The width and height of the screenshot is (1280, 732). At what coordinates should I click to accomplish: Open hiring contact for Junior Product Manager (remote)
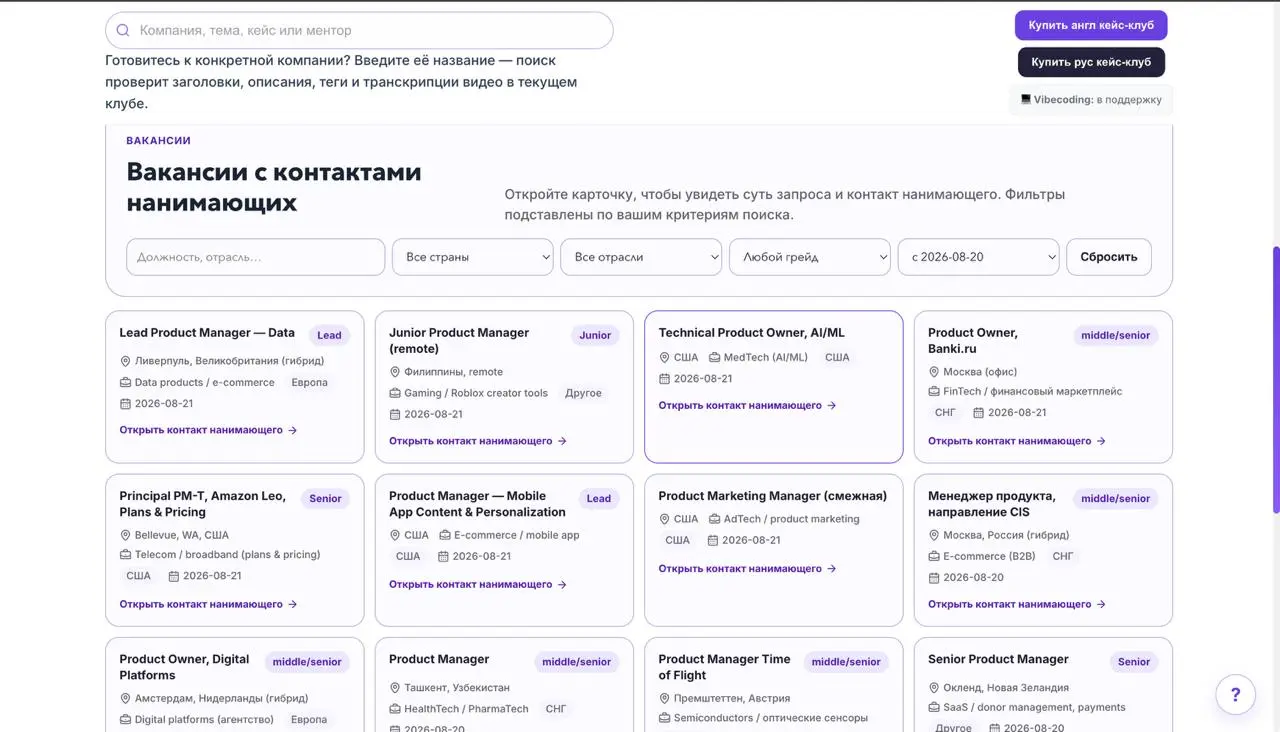tap(478, 441)
